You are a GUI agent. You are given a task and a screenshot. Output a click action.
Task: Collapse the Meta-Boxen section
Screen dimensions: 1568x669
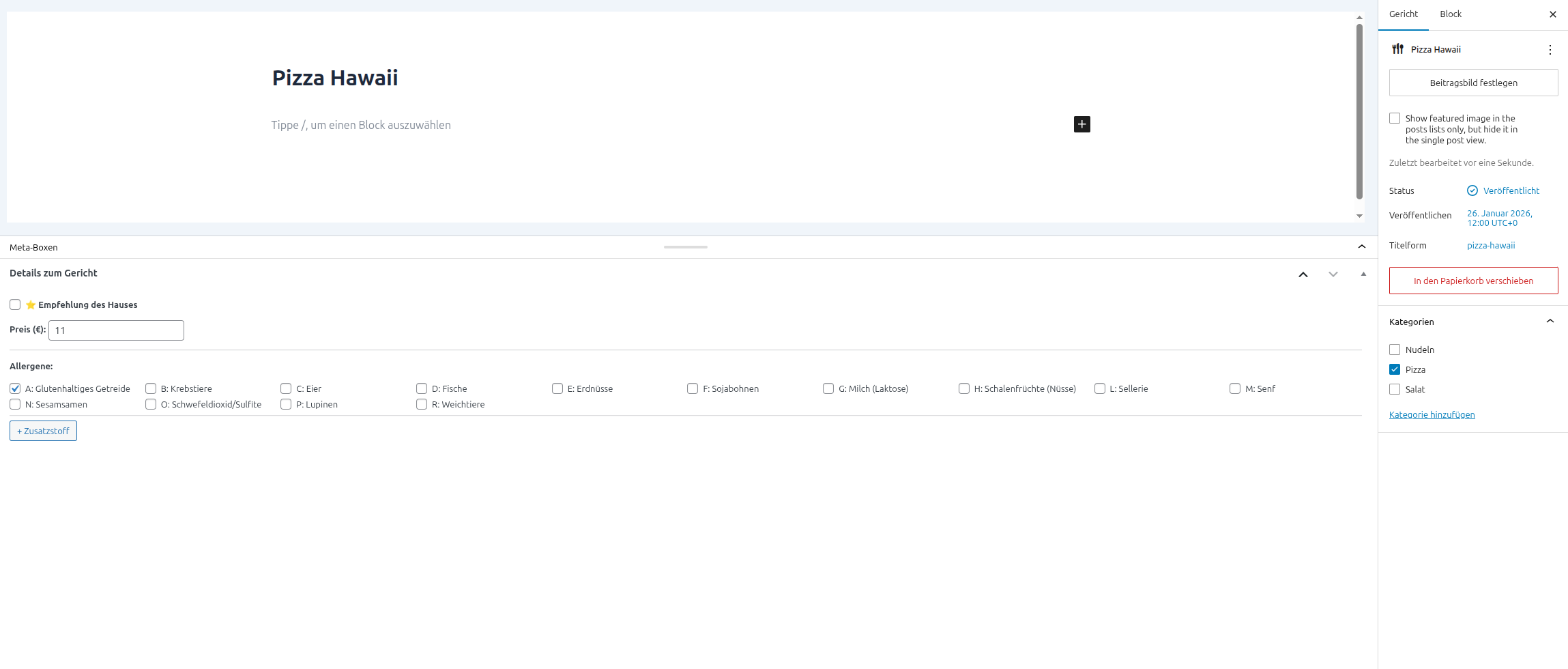1361,247
